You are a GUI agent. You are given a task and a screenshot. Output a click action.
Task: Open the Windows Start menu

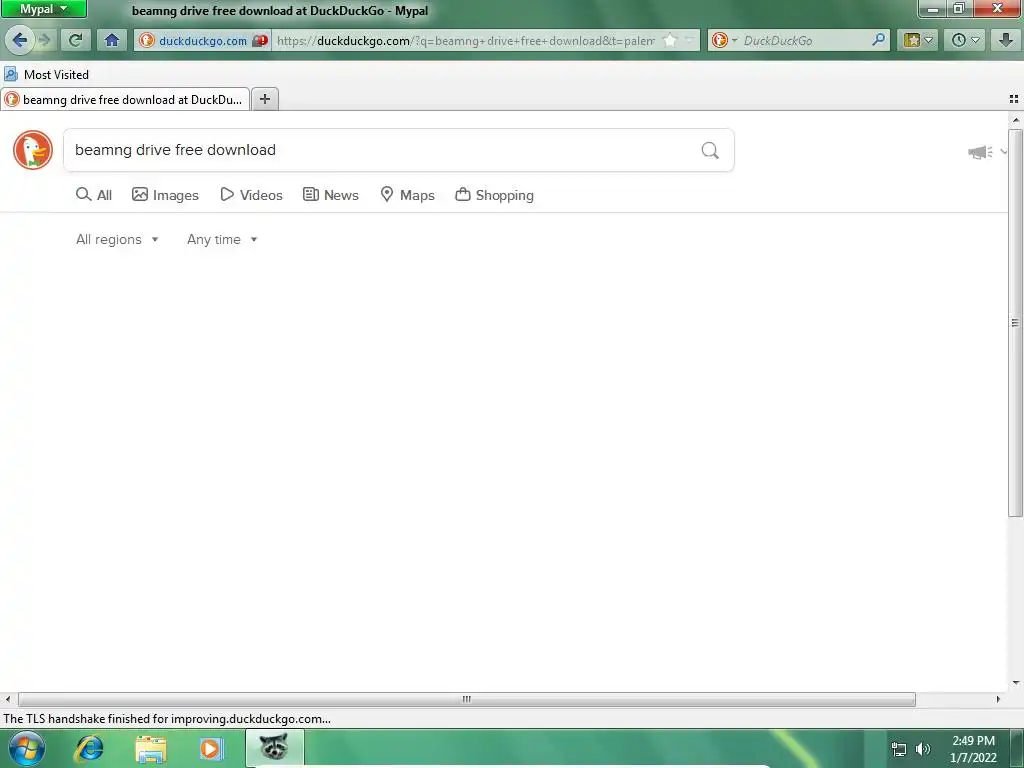click(27, 749)
